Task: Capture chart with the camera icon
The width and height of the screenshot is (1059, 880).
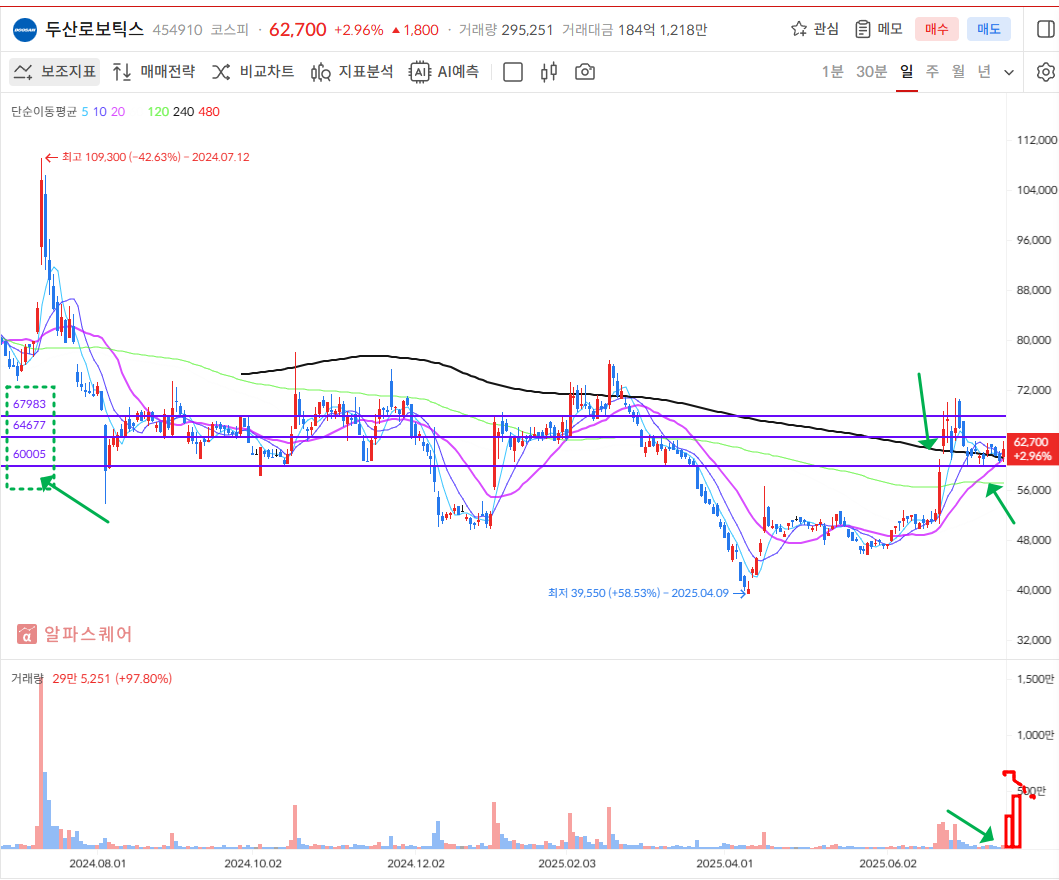Action: (x=585, y=72)
